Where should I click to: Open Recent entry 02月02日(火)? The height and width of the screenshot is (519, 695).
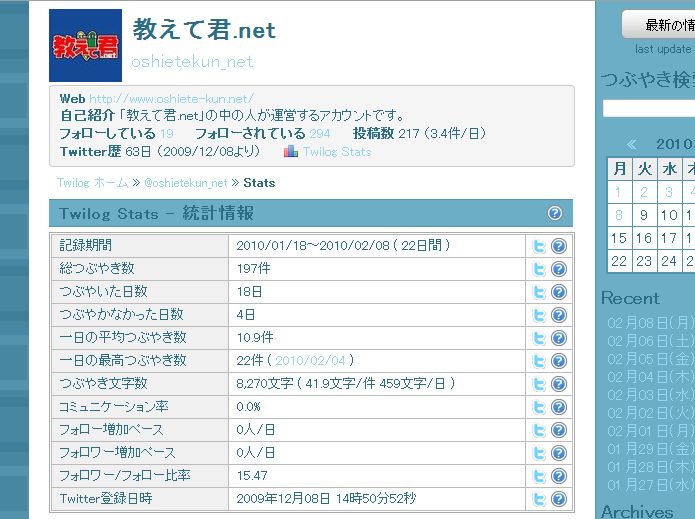650,413
